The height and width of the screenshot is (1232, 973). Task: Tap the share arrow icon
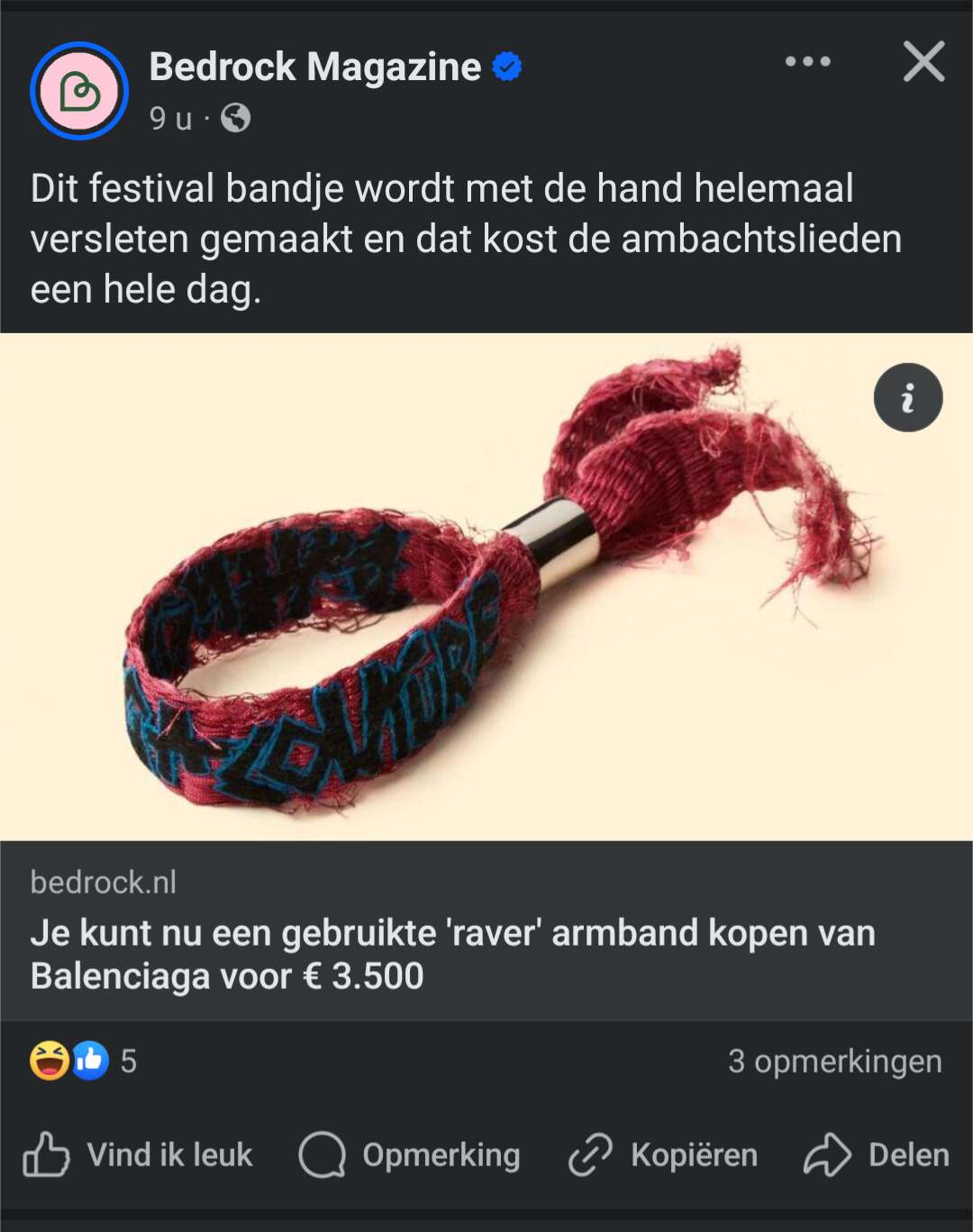827,1155
